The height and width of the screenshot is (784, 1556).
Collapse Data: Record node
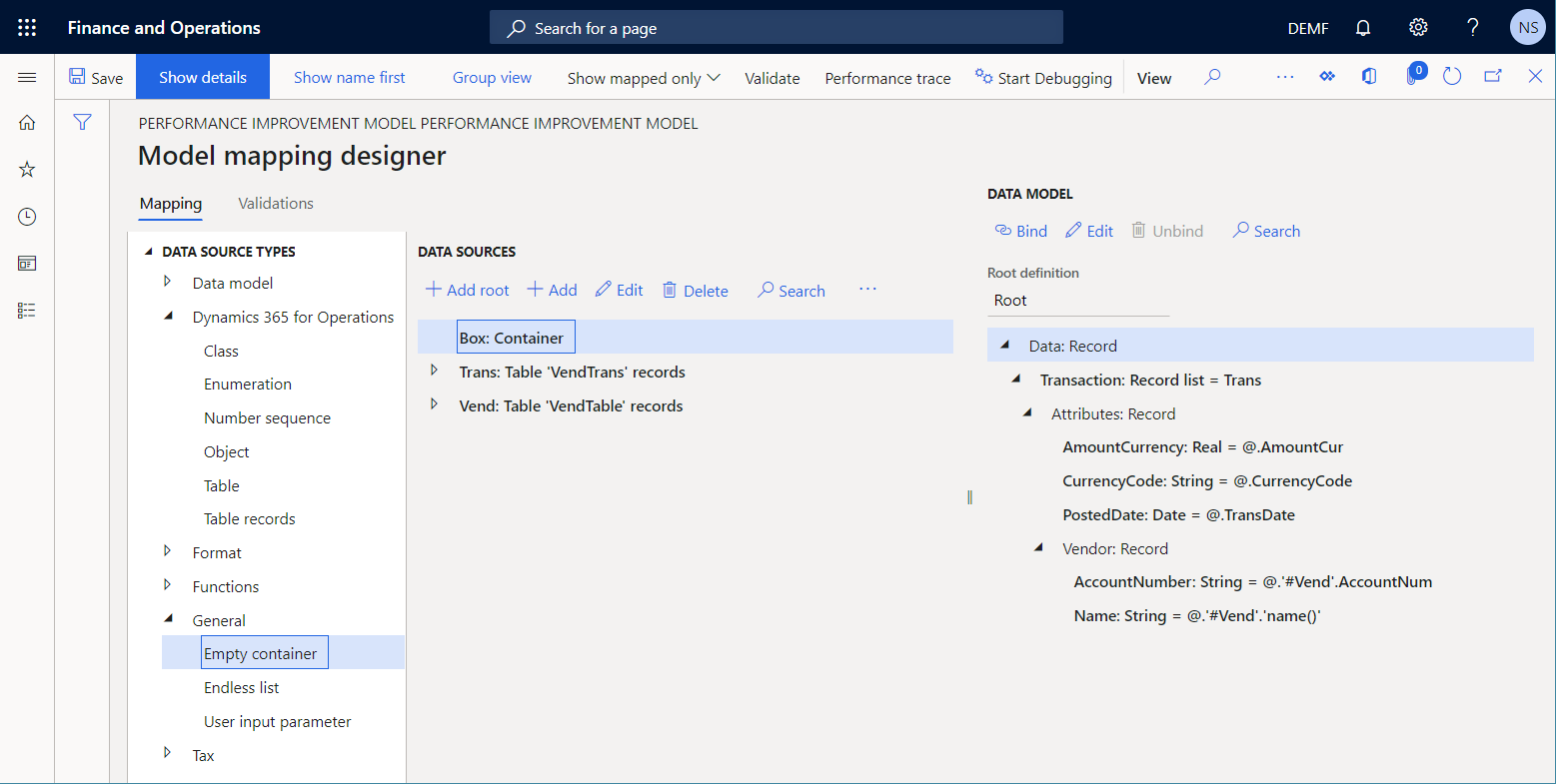(1004, 346)
